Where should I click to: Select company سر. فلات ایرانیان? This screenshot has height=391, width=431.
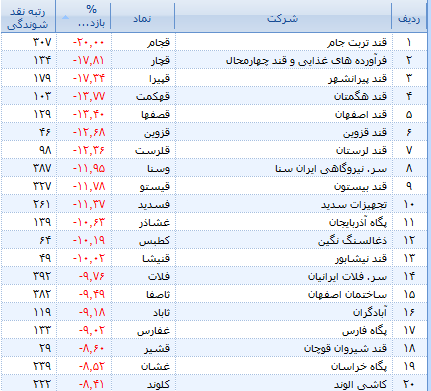[x=347, y=276]
